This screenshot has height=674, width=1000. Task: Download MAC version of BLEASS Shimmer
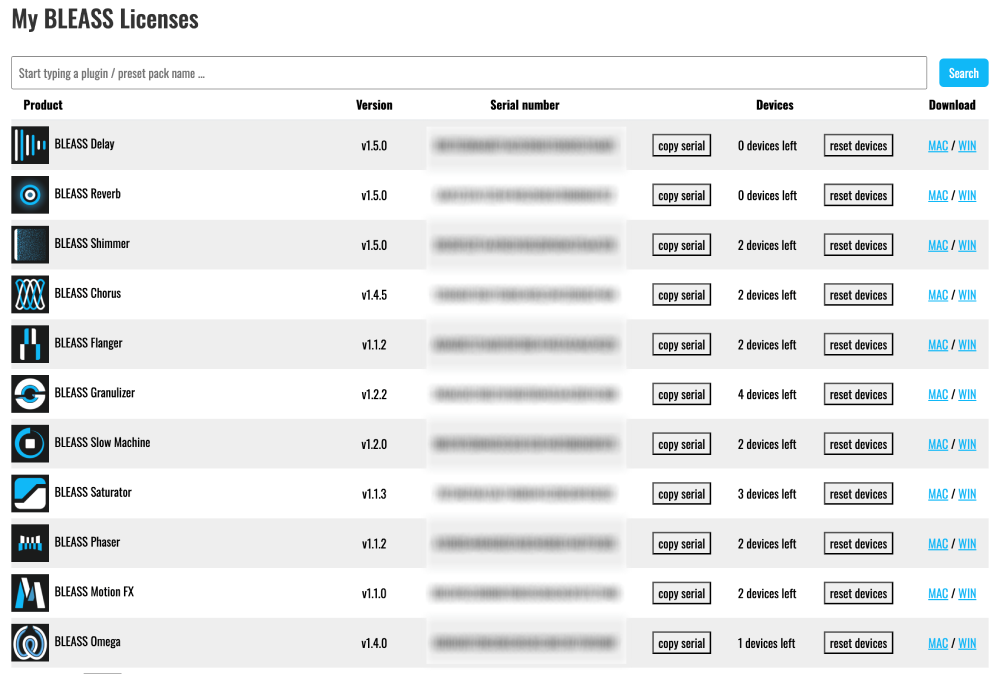pyautogui.click(x=937, y=245)
